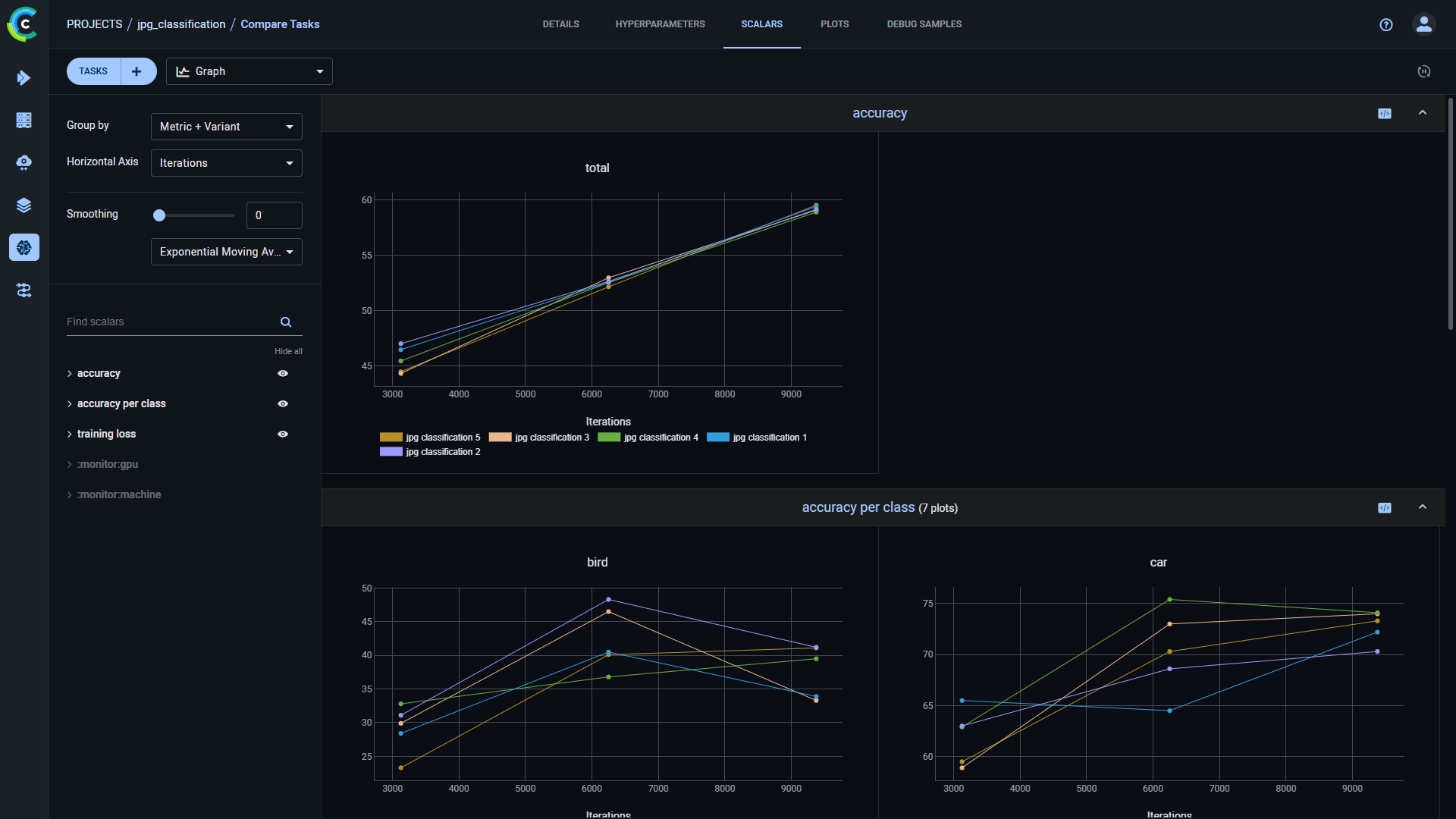Open the help question mark icon
This screenshot has height=819, width=1456.
tap(1386, 24)
